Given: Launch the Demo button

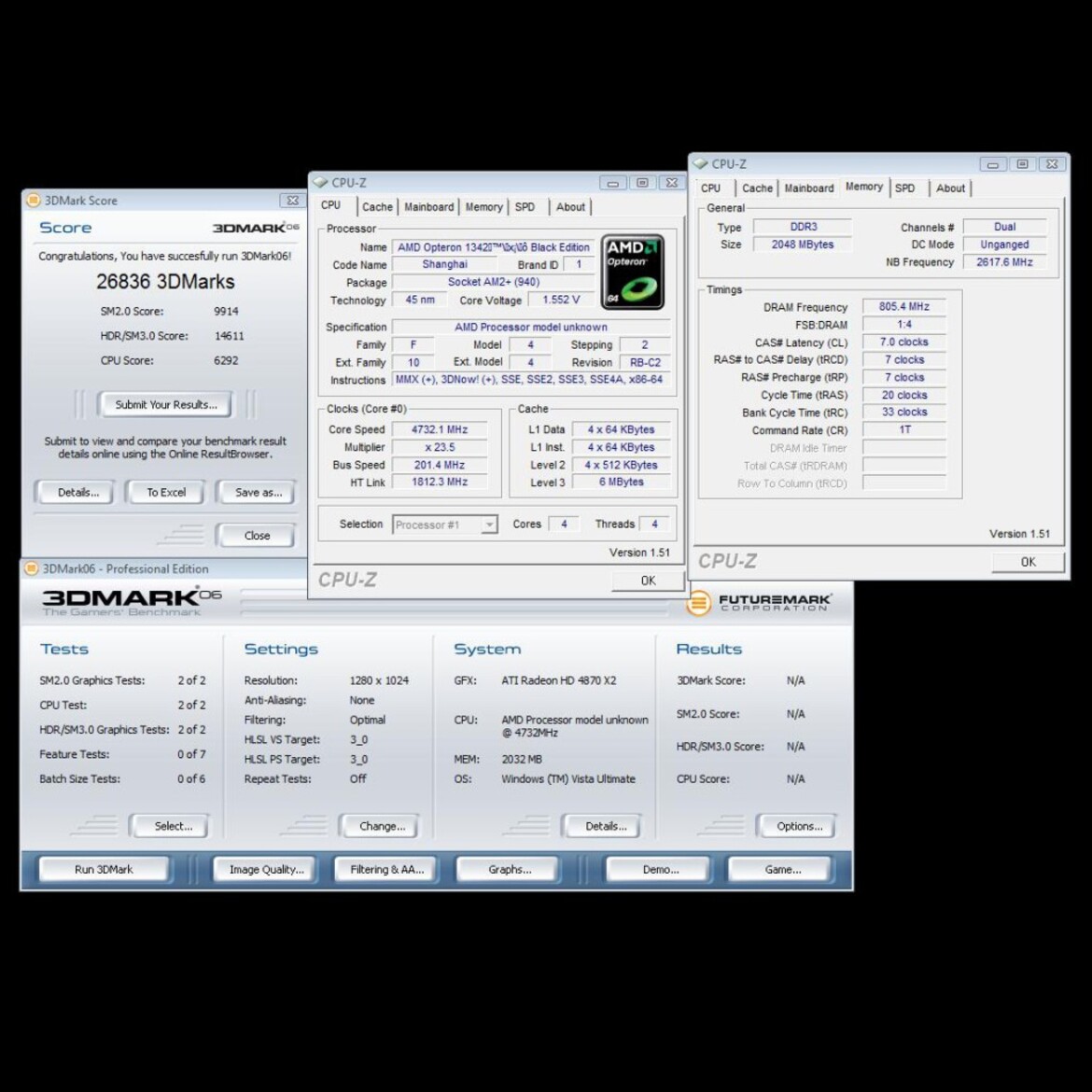Looking at the screenshot, I should pos(660,869).
